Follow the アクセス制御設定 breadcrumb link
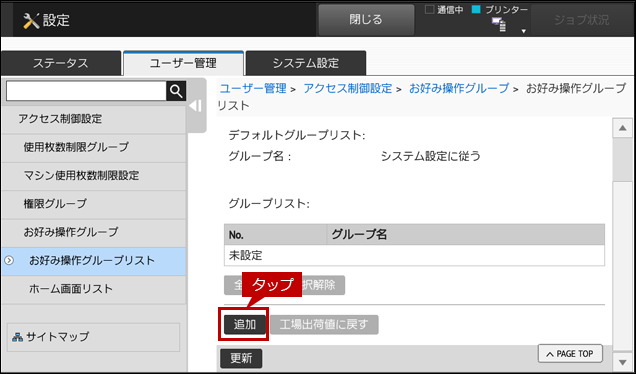Screen dimensions: 636x374 tap(348, 88)
